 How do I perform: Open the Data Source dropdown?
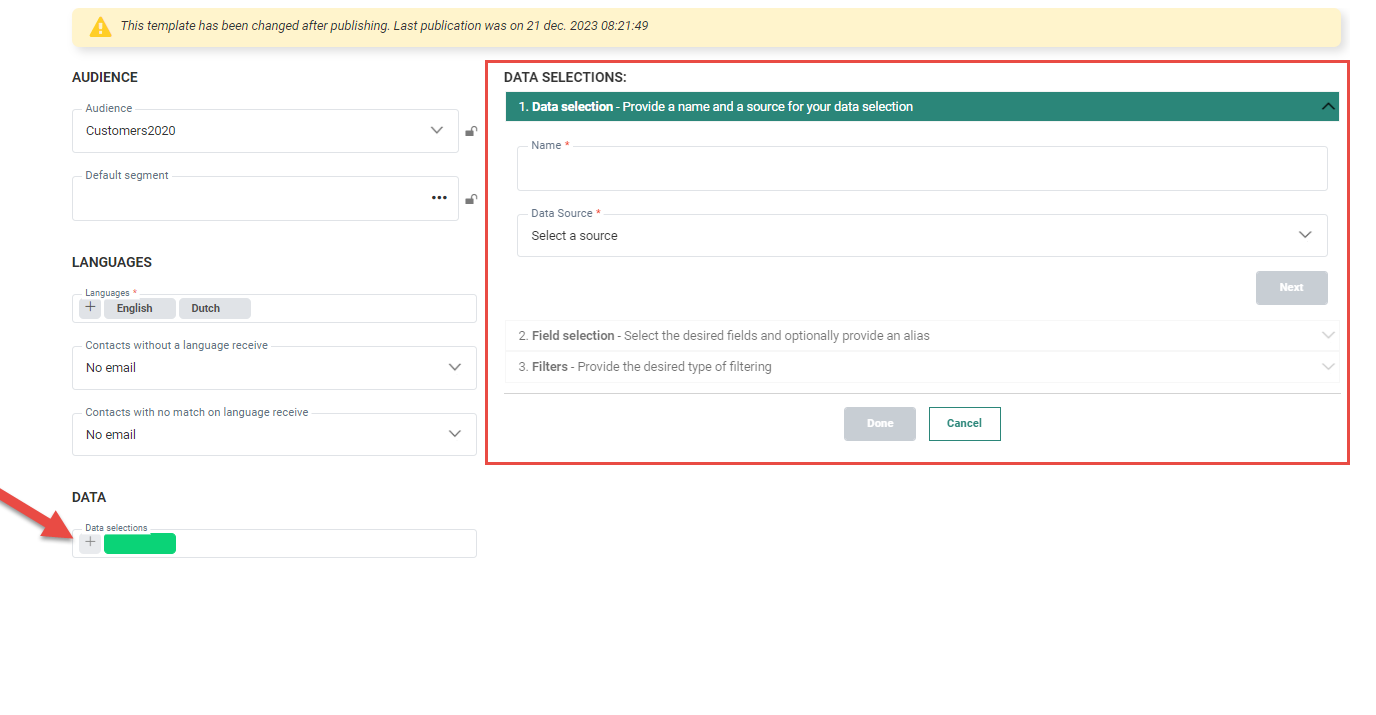[921, 236]
